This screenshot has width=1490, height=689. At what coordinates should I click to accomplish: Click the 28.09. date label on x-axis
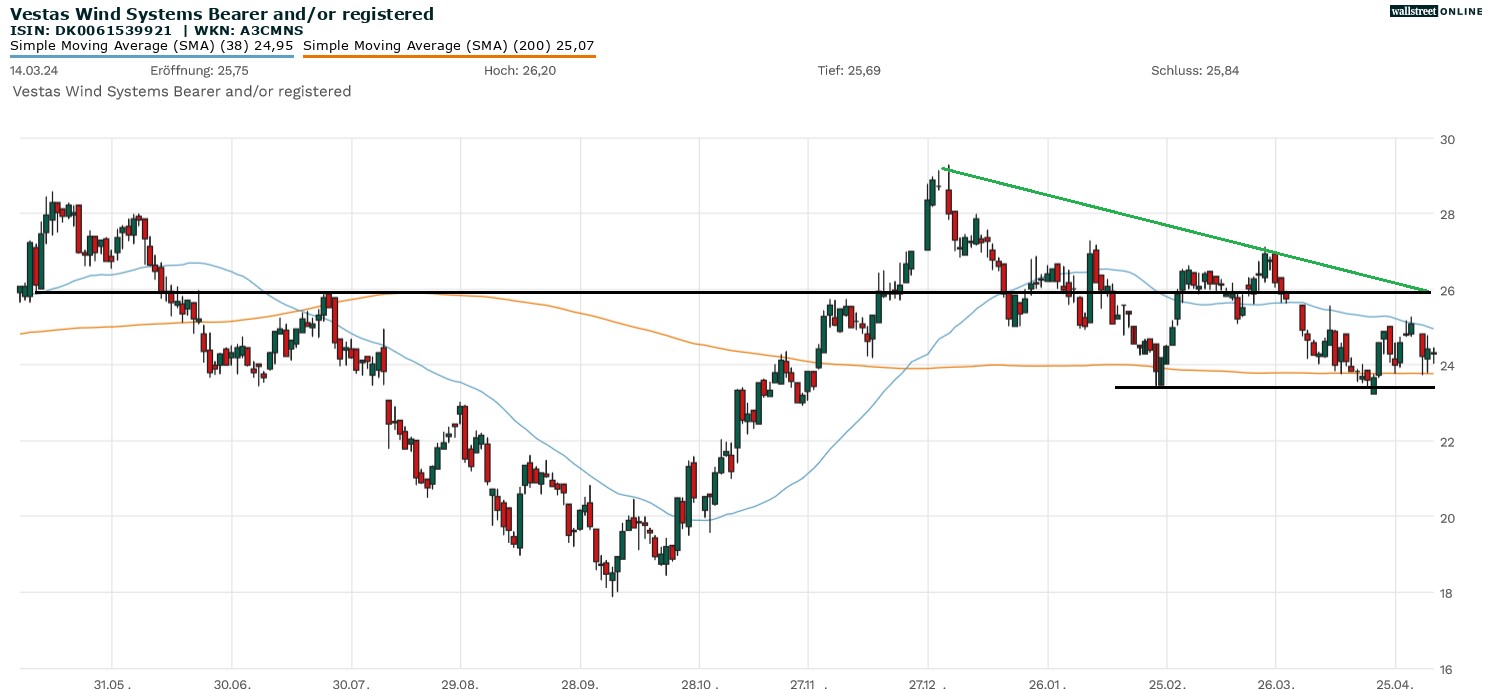pyautogui.click(x=580, y=685)
